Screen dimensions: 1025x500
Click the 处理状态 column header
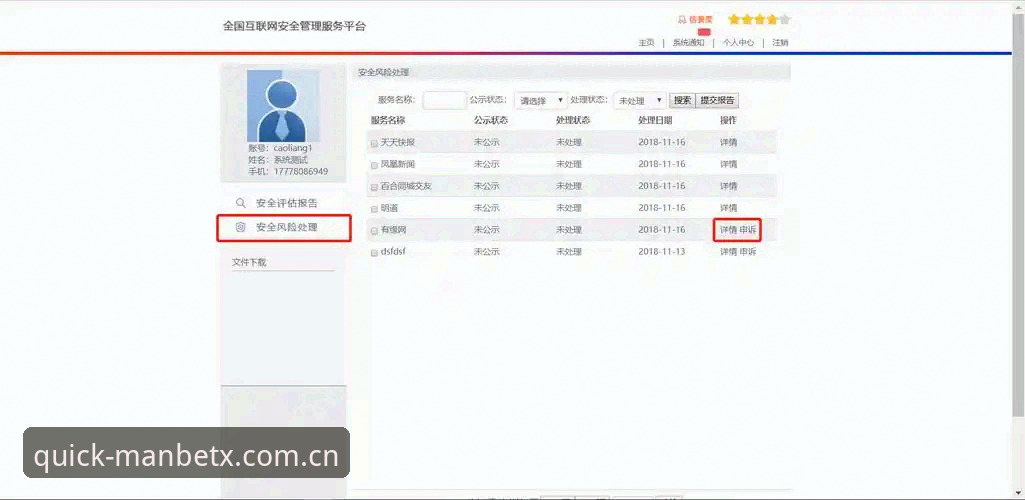click(573, 121)
